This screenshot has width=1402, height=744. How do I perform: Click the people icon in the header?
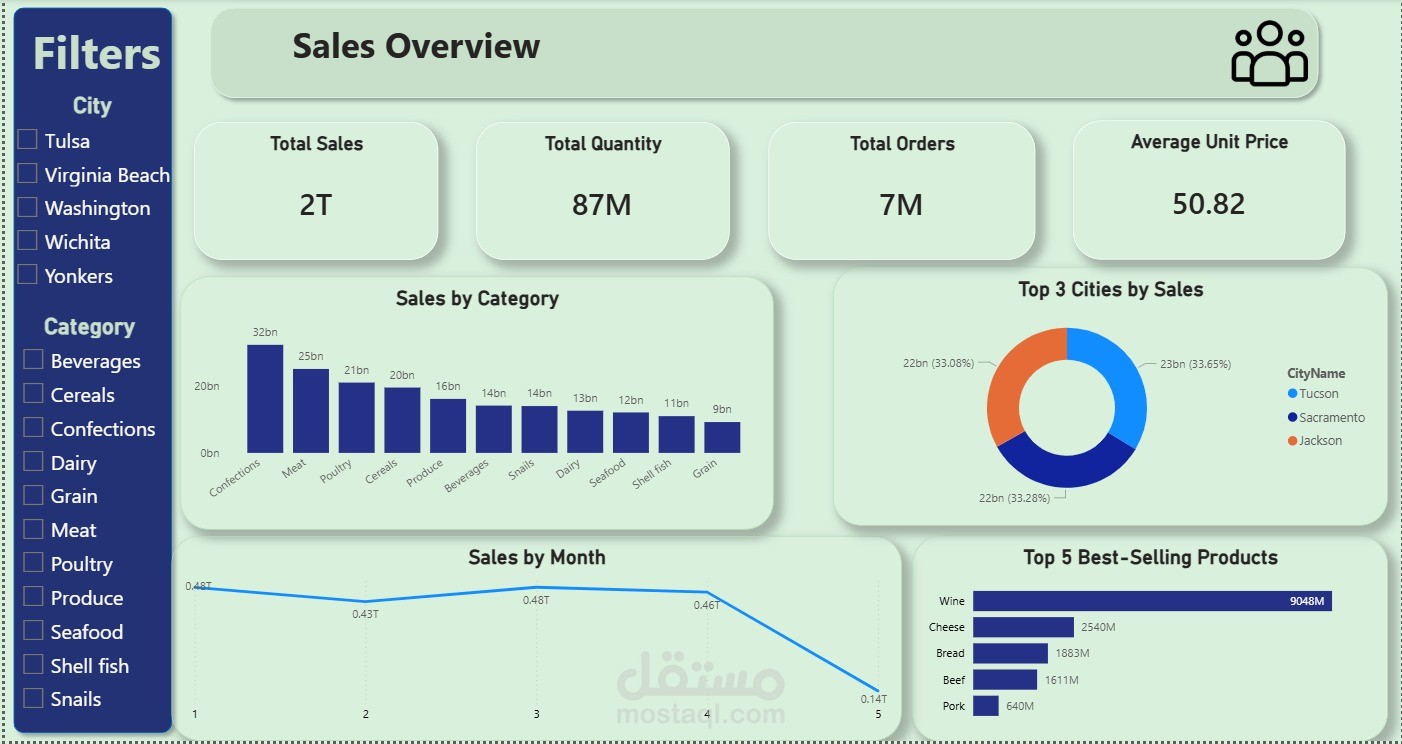(1271, 54)
